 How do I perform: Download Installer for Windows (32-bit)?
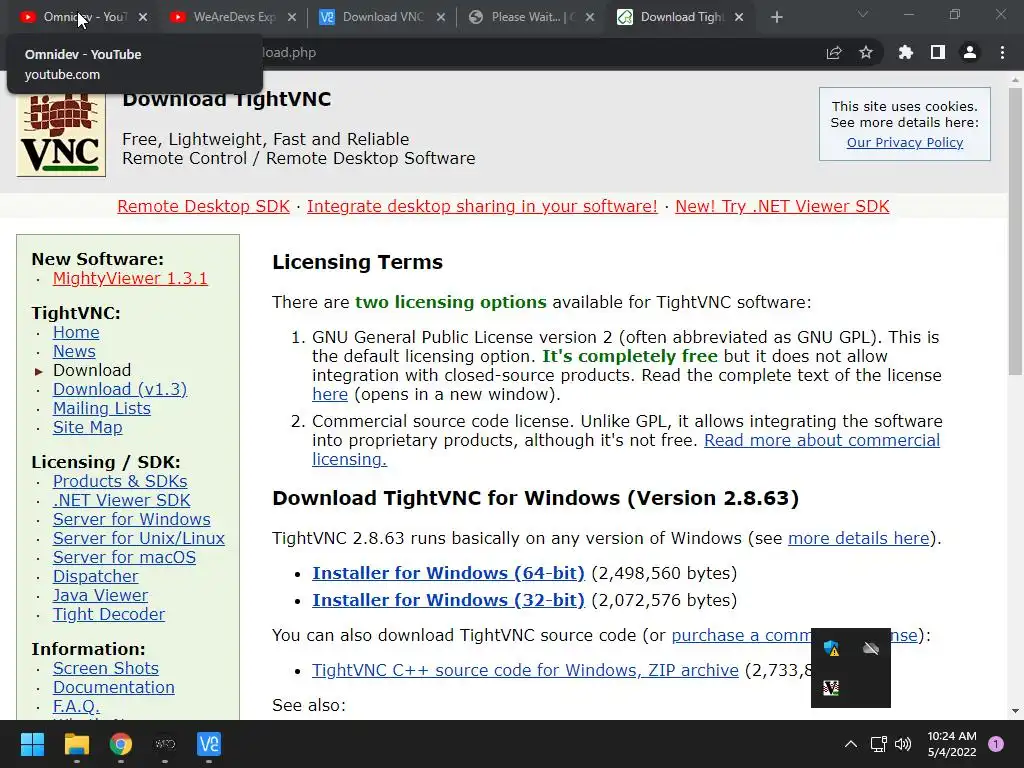click(448, 600)
